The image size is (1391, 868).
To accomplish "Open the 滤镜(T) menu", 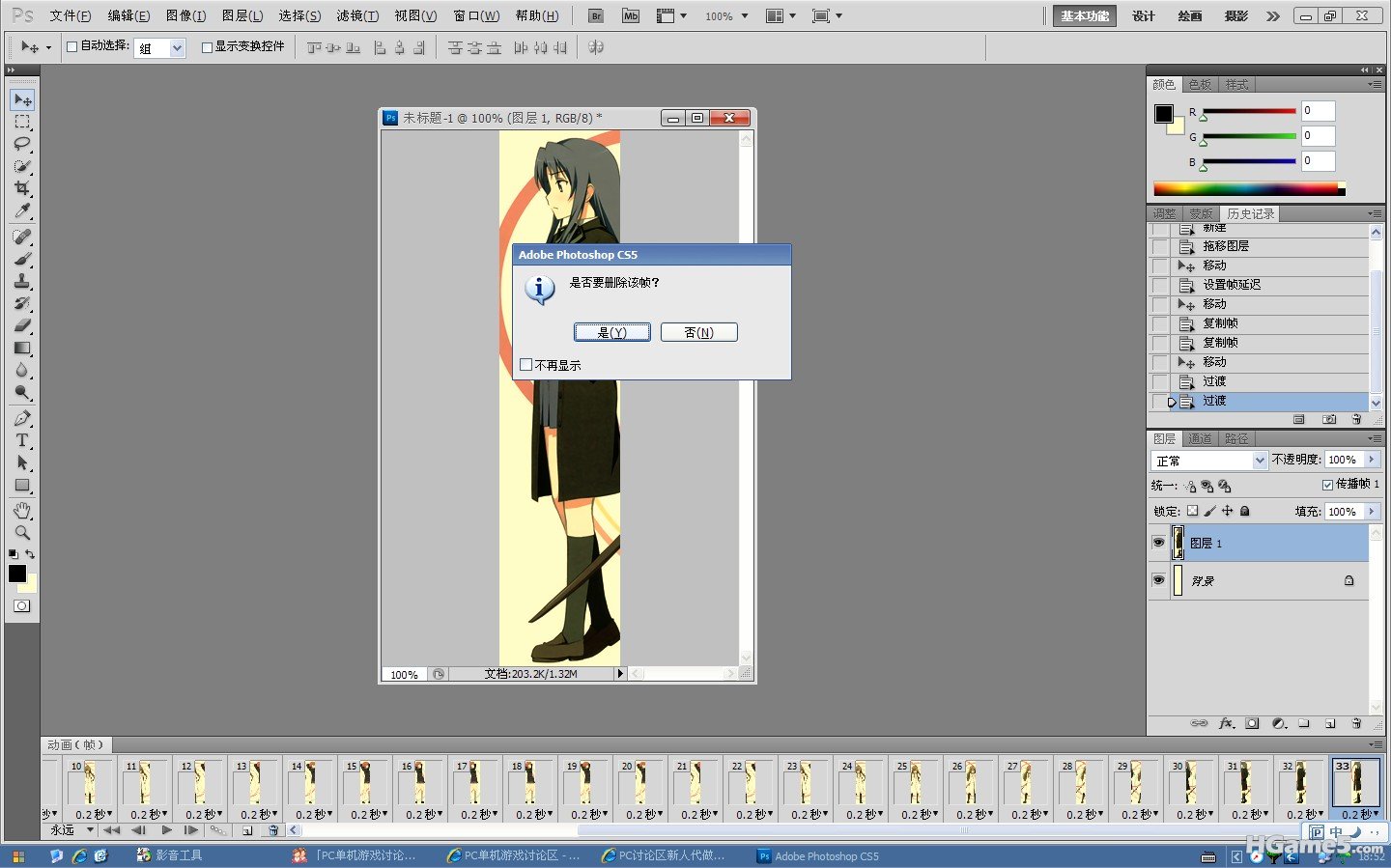I will tap(357, 15).
